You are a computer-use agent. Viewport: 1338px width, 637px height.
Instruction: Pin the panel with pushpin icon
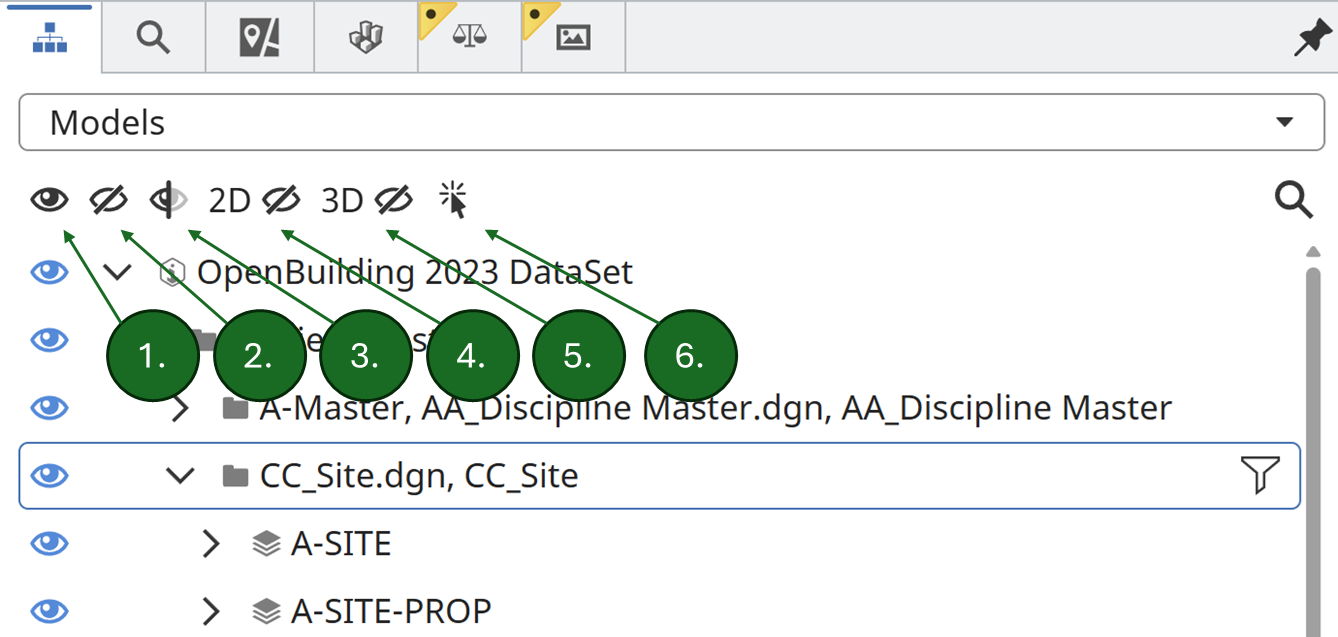[x=1311, y=39]
